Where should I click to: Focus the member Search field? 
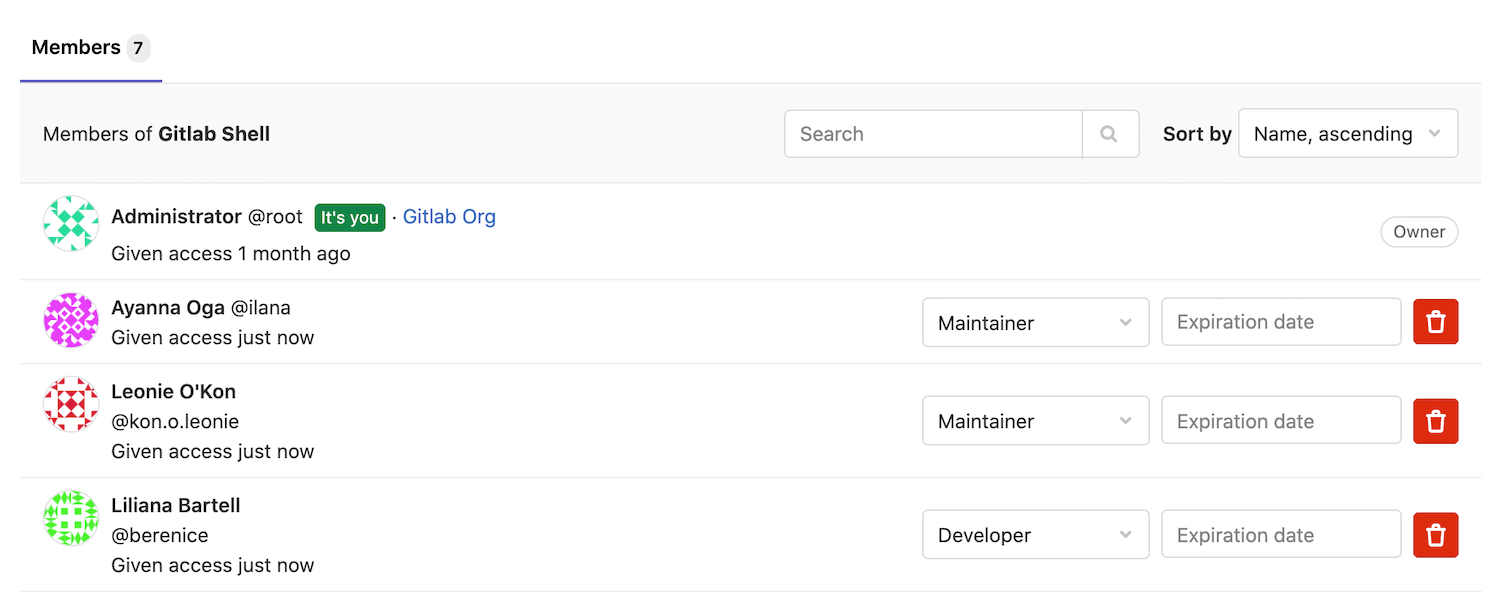[933, 134]
